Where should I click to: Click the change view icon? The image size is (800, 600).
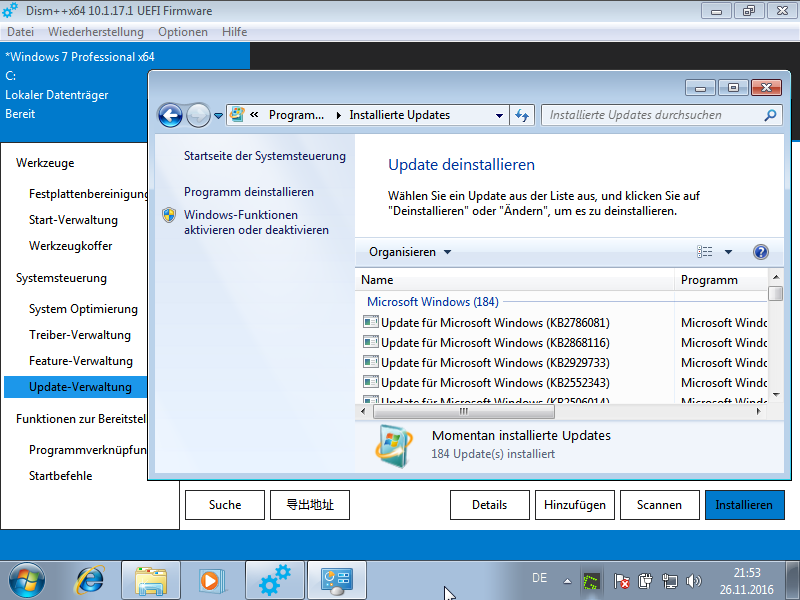point(705,252)
